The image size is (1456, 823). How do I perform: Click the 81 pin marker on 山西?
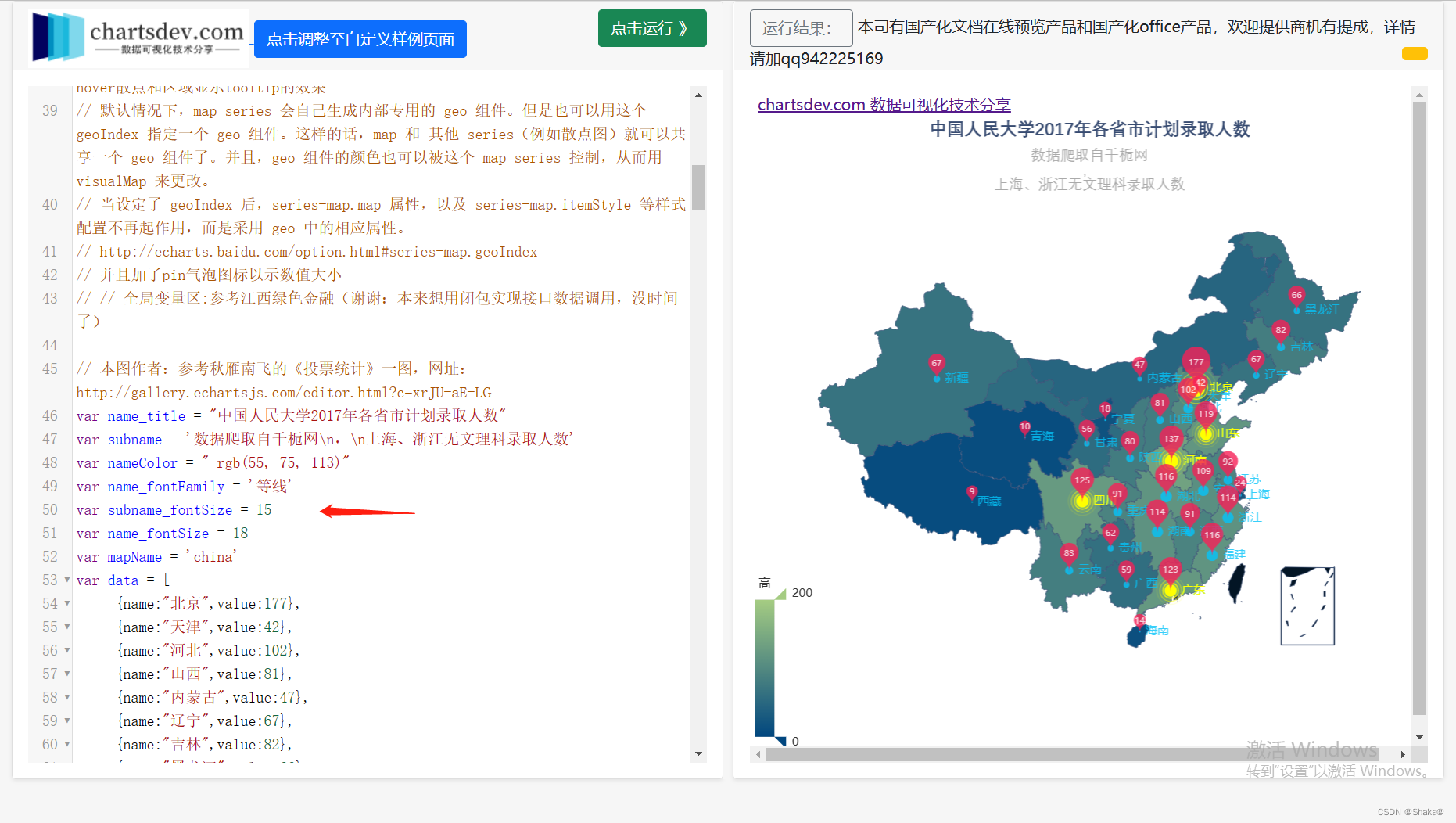click(x=1160, y=404)
